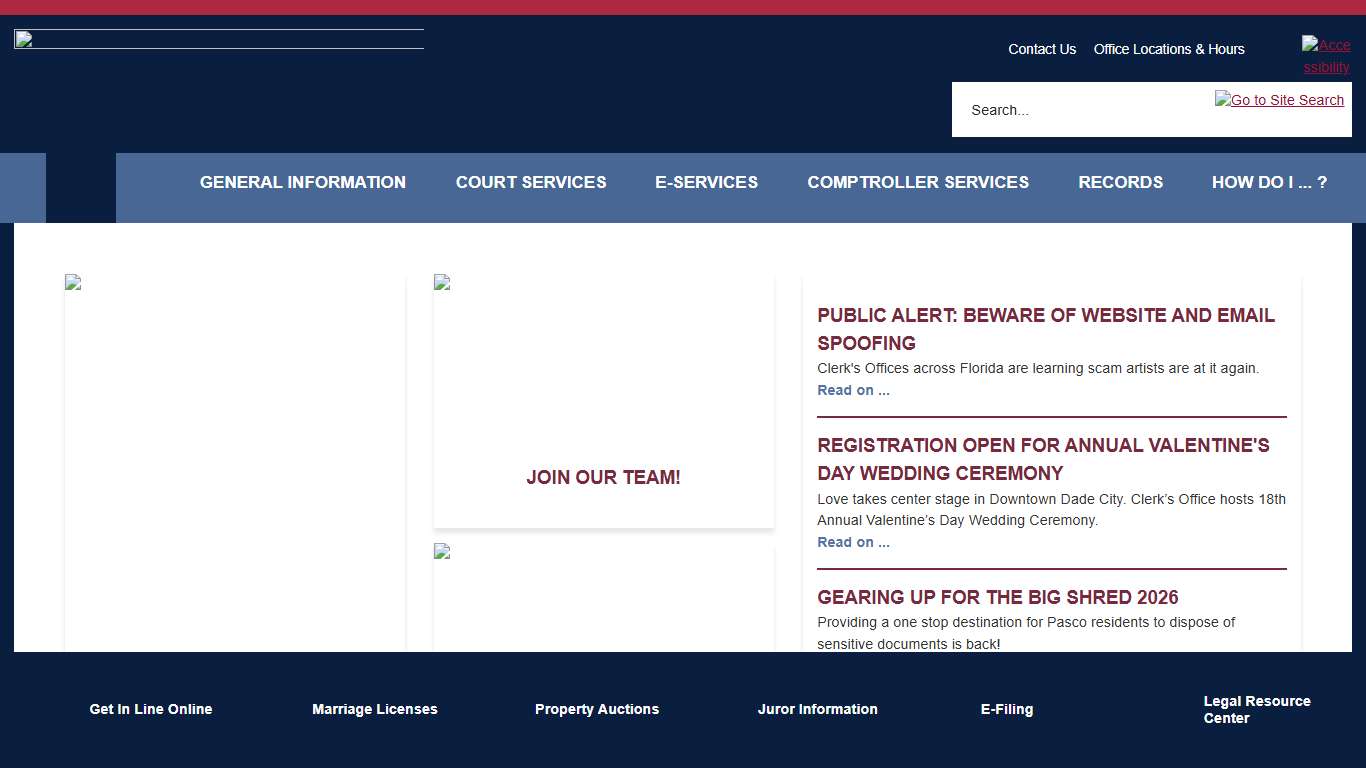Select the E-SERVICES navigation item
Image resolution: width=1366 pixels, height=768 pixels.
tap(706, 182)
